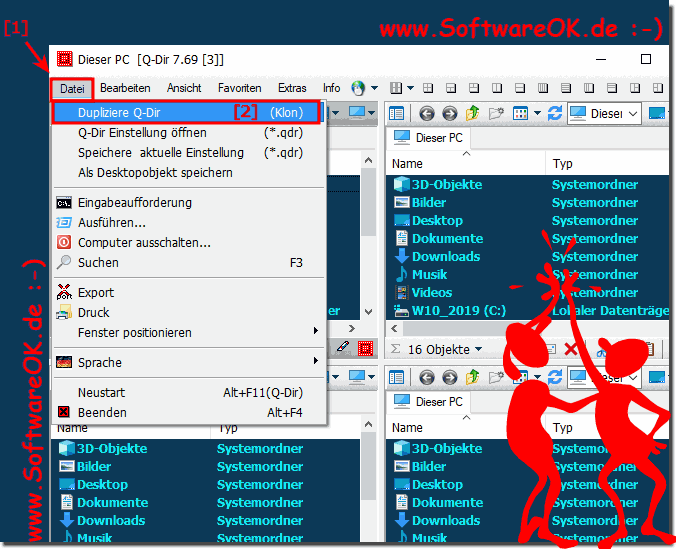
Task: Open the Extras menu
Action: coord(292,88)
